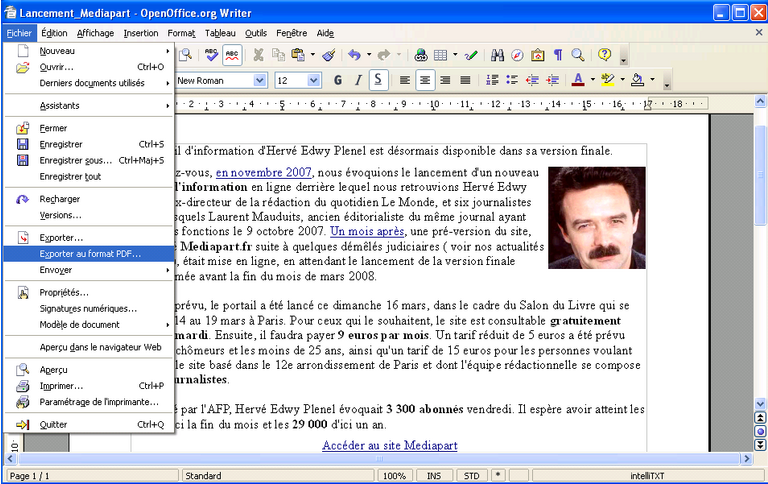This screenshot has height=484, width=768.
Task: Click the vertical scrollbar down arrow
Action: (760, 404)
